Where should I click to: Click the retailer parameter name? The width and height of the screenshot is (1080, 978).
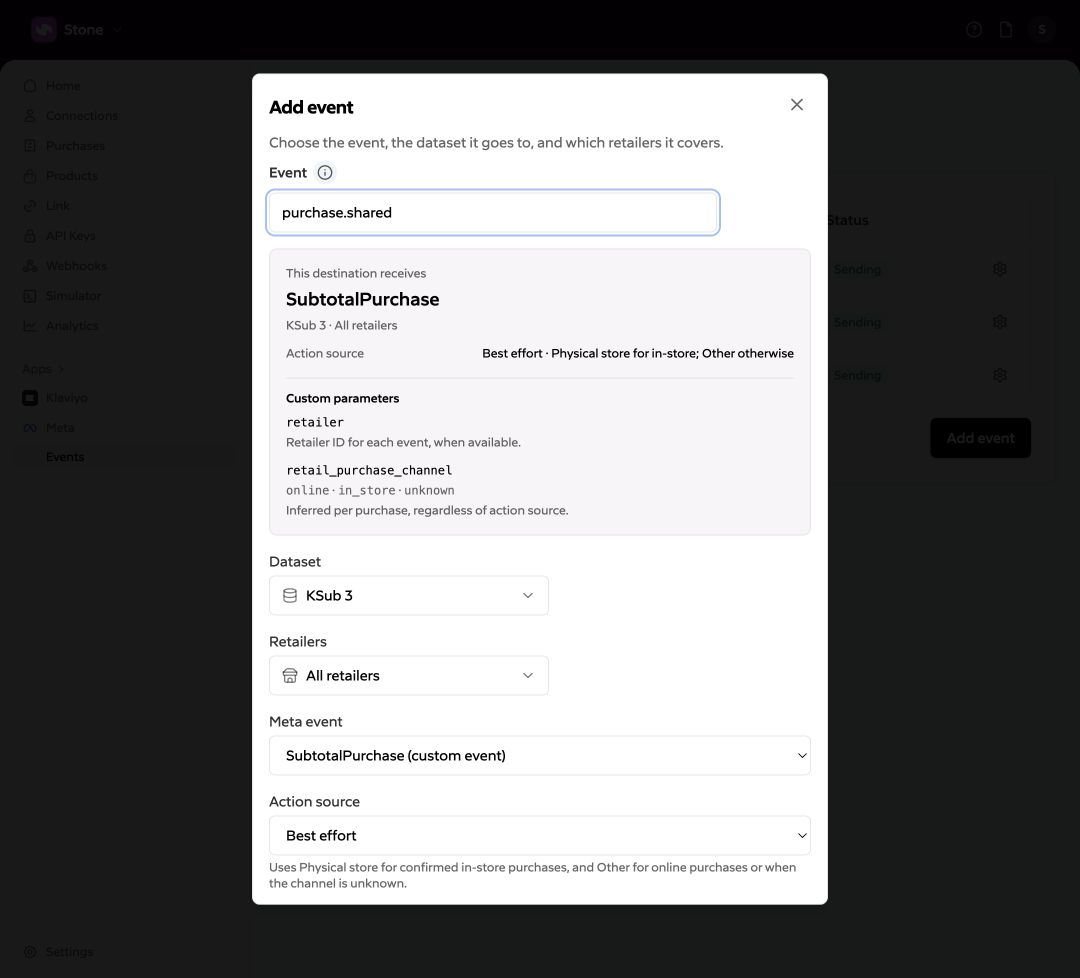click(315, 422)
